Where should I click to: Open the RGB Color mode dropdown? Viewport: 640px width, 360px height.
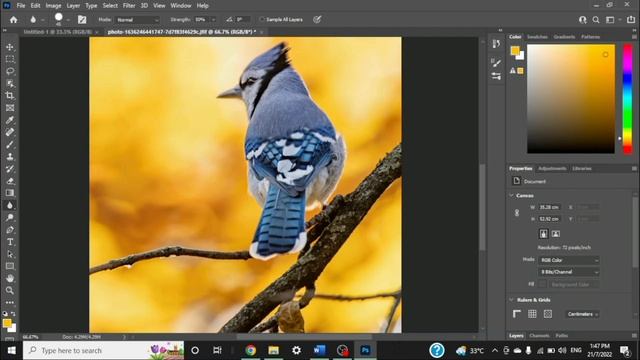[x=569, y=260]
